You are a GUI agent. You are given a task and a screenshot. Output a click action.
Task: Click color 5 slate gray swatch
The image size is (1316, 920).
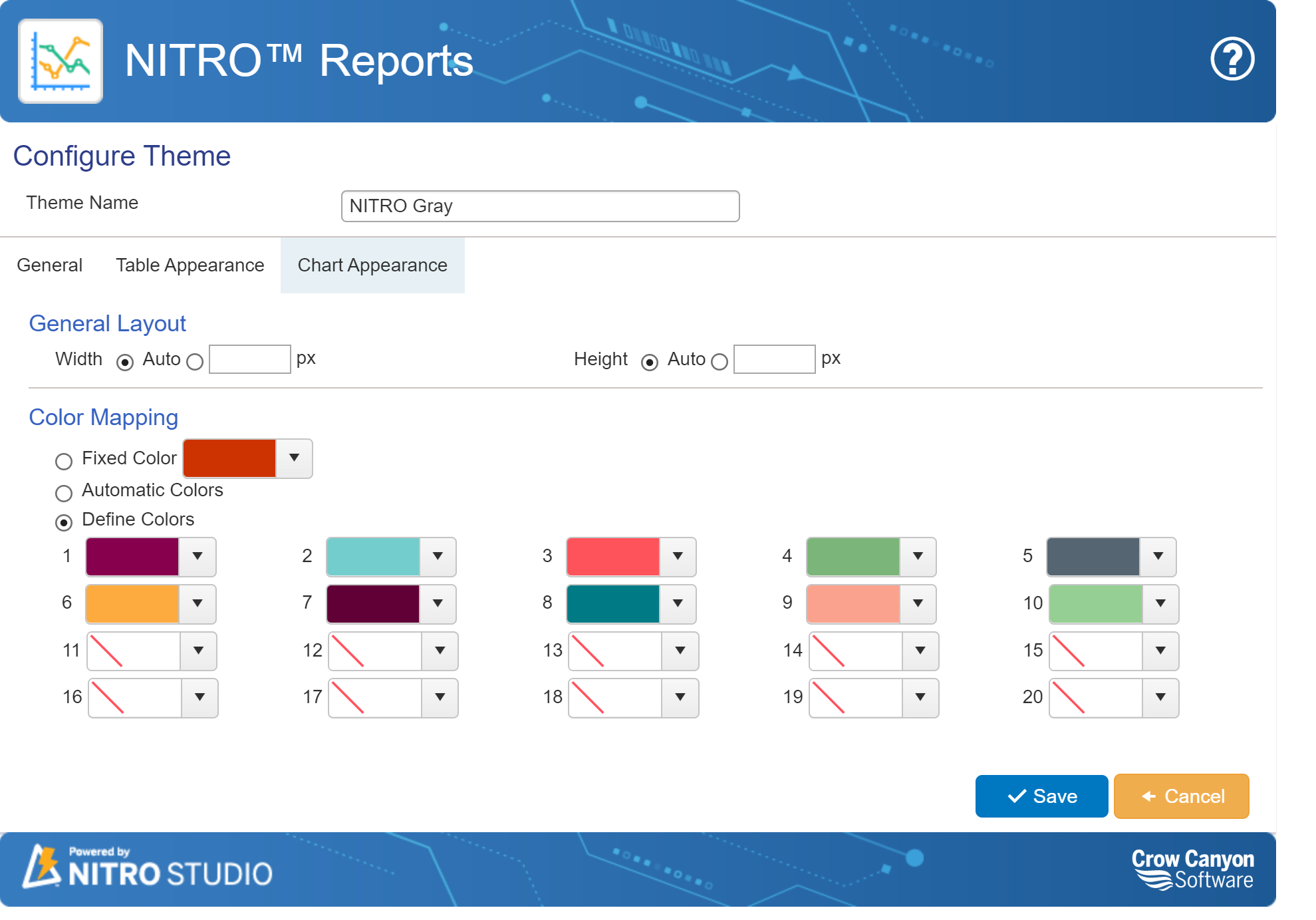[x=1093, y=557]
